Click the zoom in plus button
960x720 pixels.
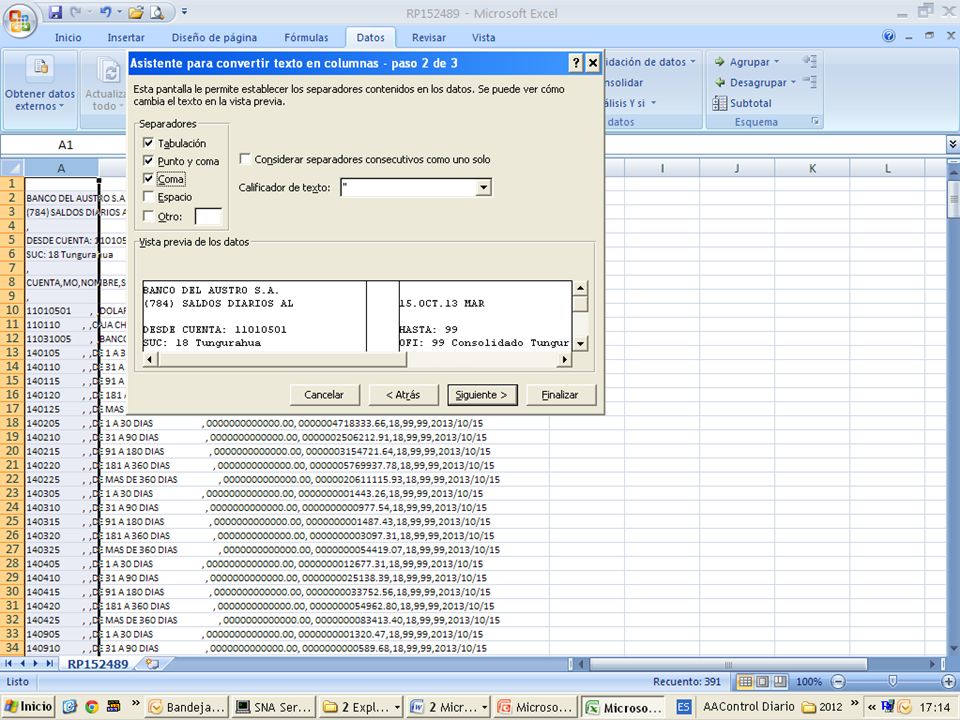[948, 681]
